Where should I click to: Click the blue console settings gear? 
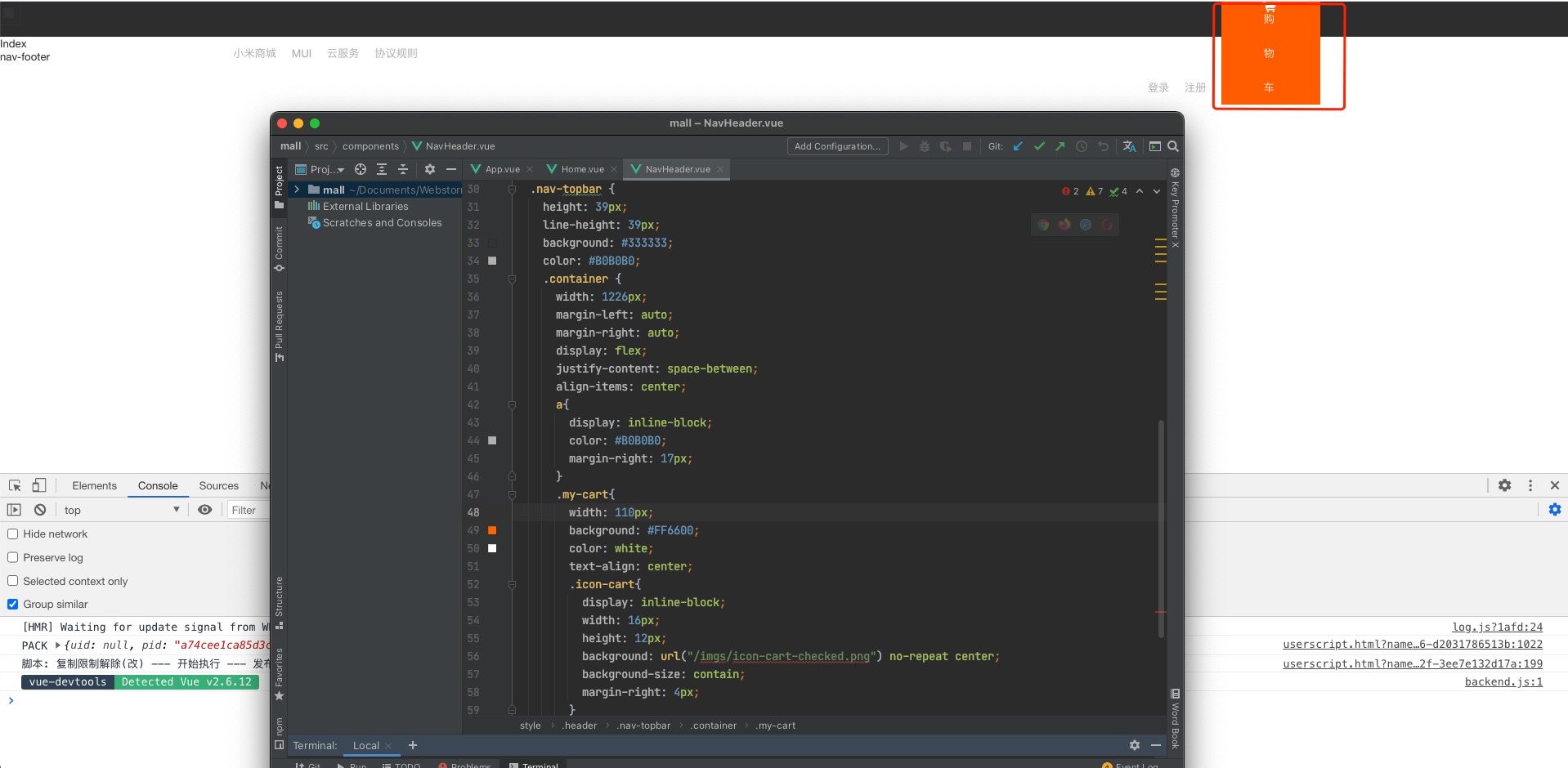[x=1555, y=510]
